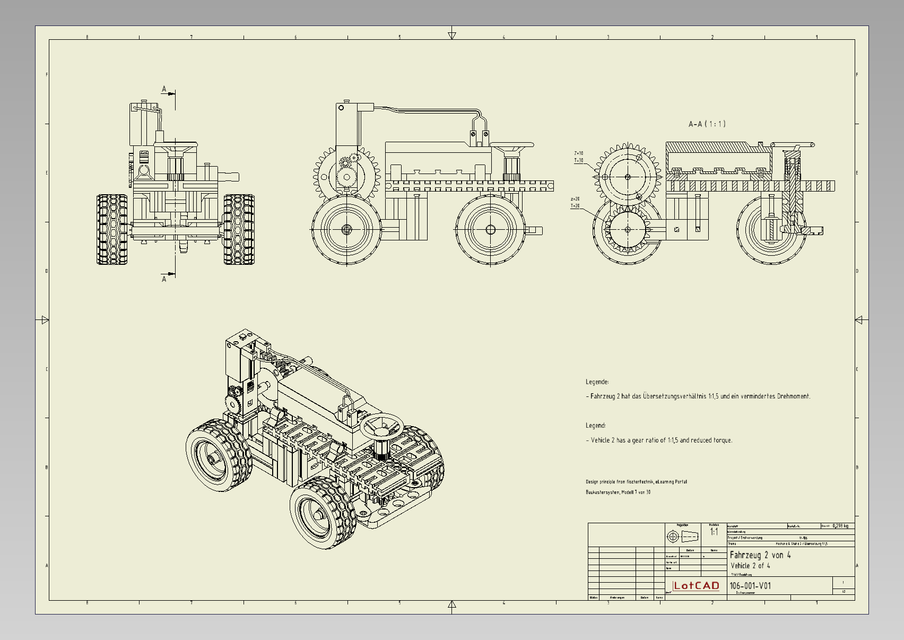
Task: Click the gear tooth count annotation 7=30
Action: (578, 152)
